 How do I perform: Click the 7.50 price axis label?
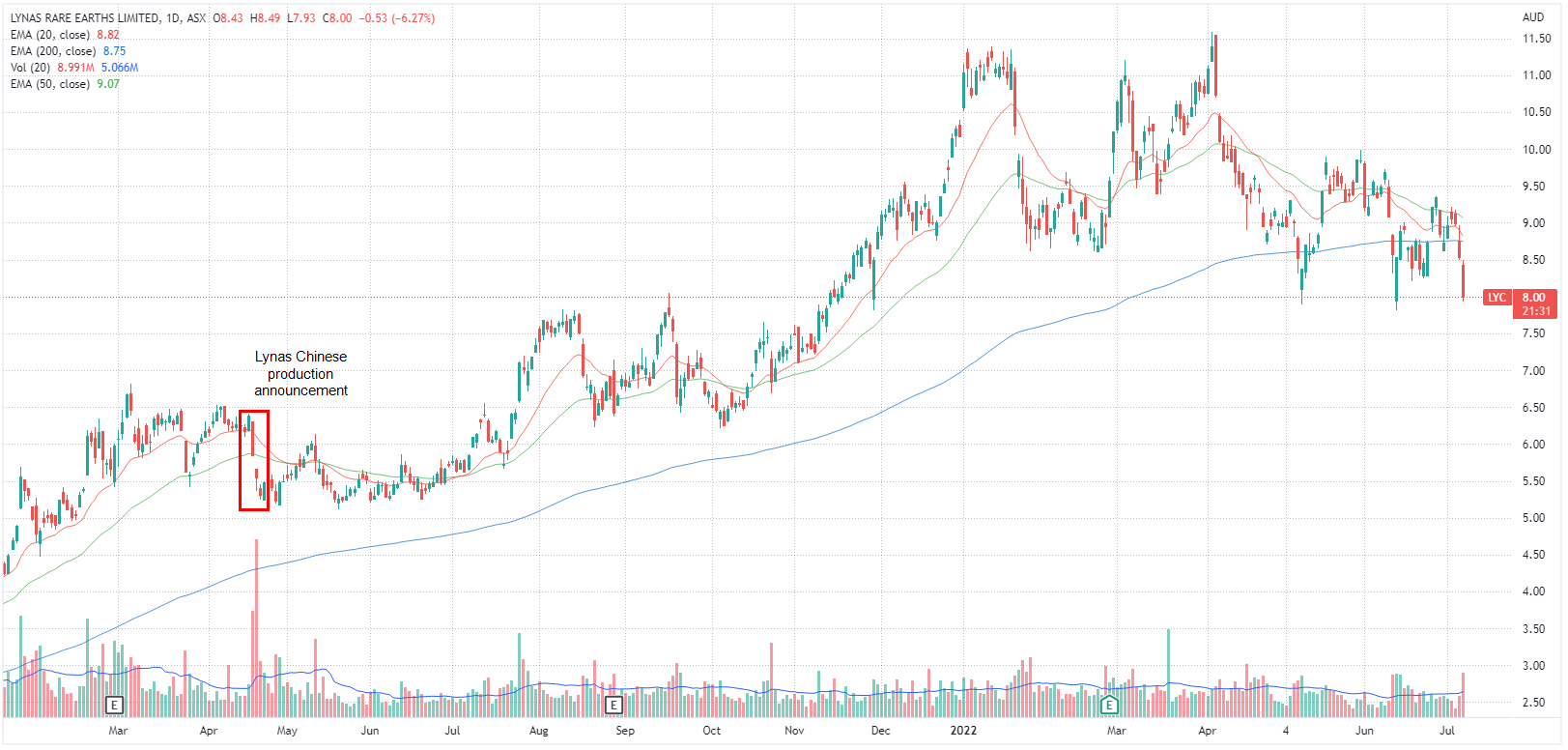[1533, 333]
